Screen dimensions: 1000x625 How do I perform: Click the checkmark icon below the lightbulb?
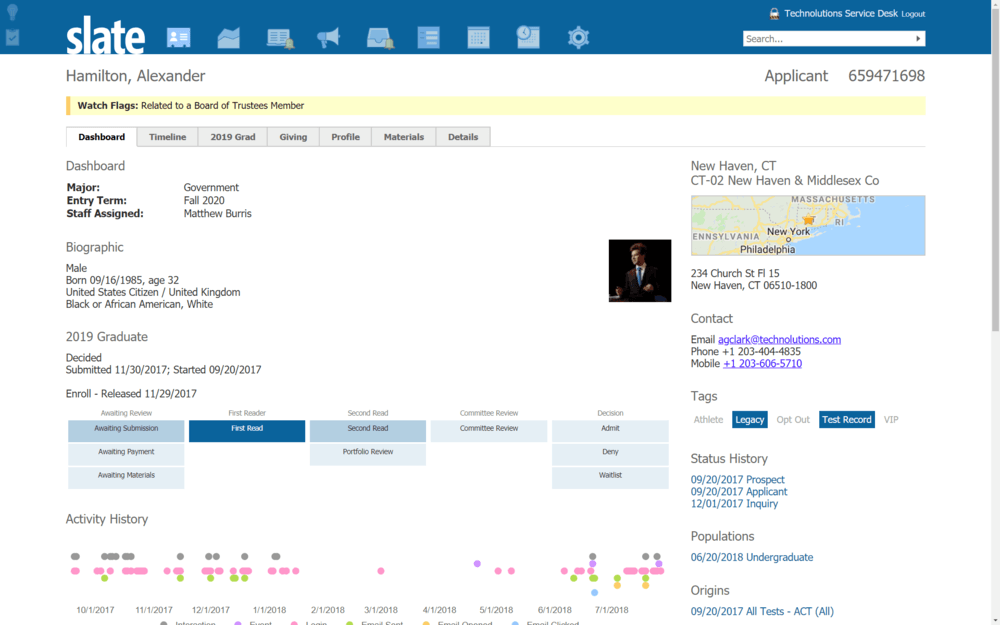(x=13, y=38)
